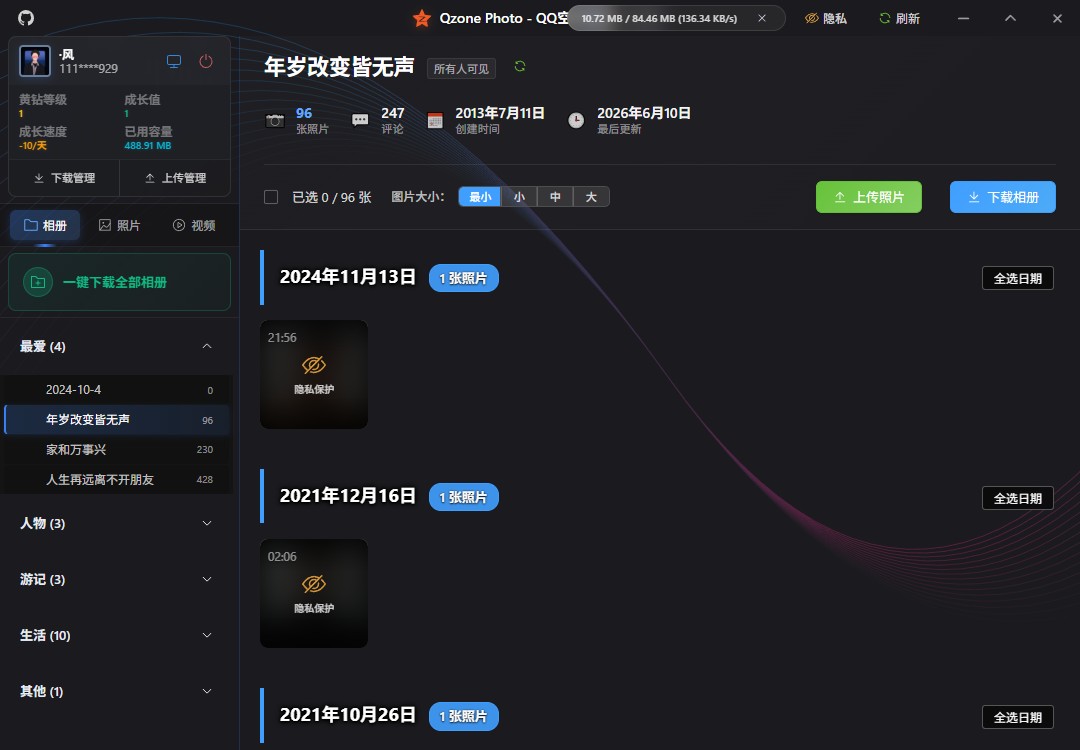This screenshot has width=1080, height=750.
Task: Click the green refresh icon beside album title
Action: (520, 66)
